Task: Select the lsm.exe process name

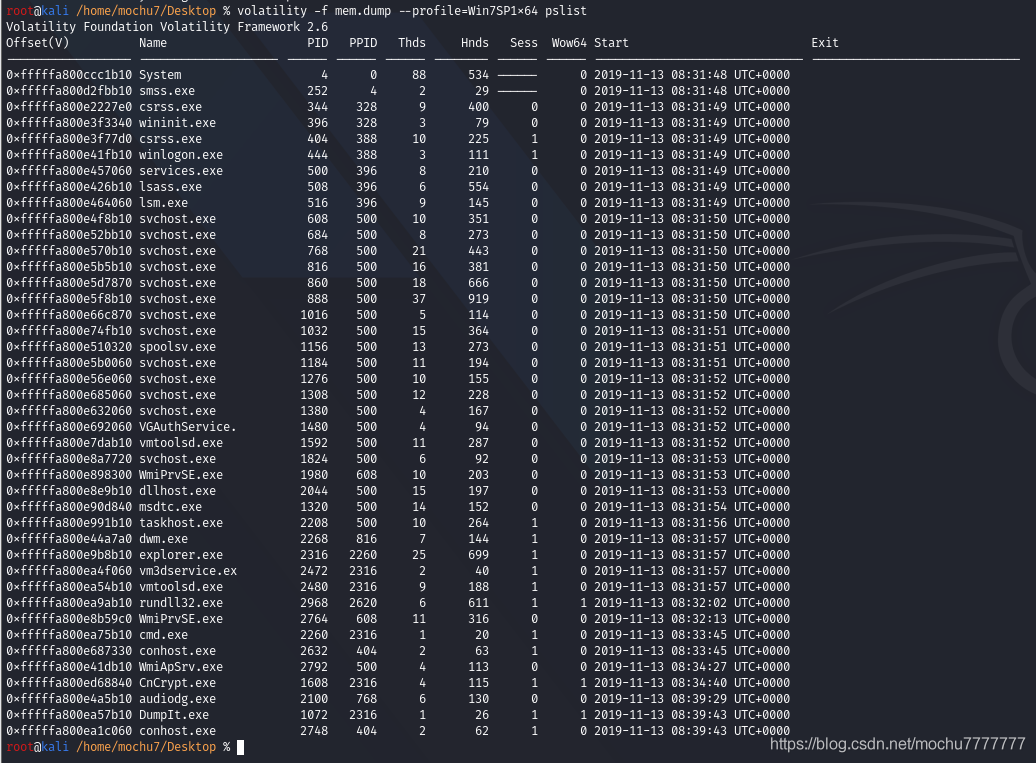Action: [x=163, y=203]
